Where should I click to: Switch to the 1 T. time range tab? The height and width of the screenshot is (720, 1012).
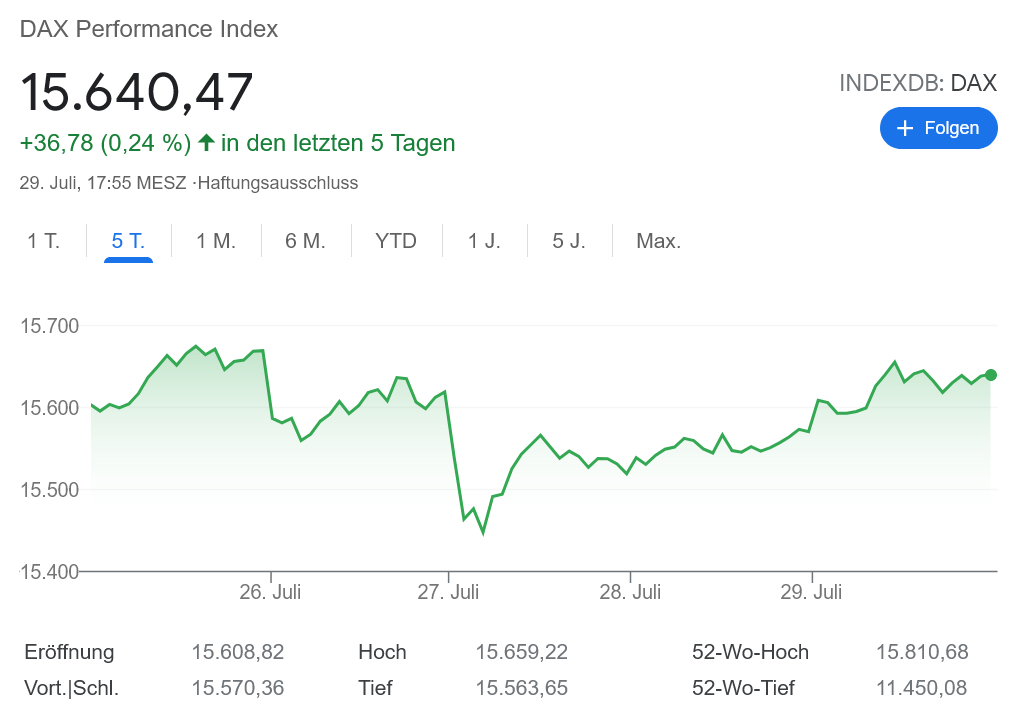click(x=42, y=240)
